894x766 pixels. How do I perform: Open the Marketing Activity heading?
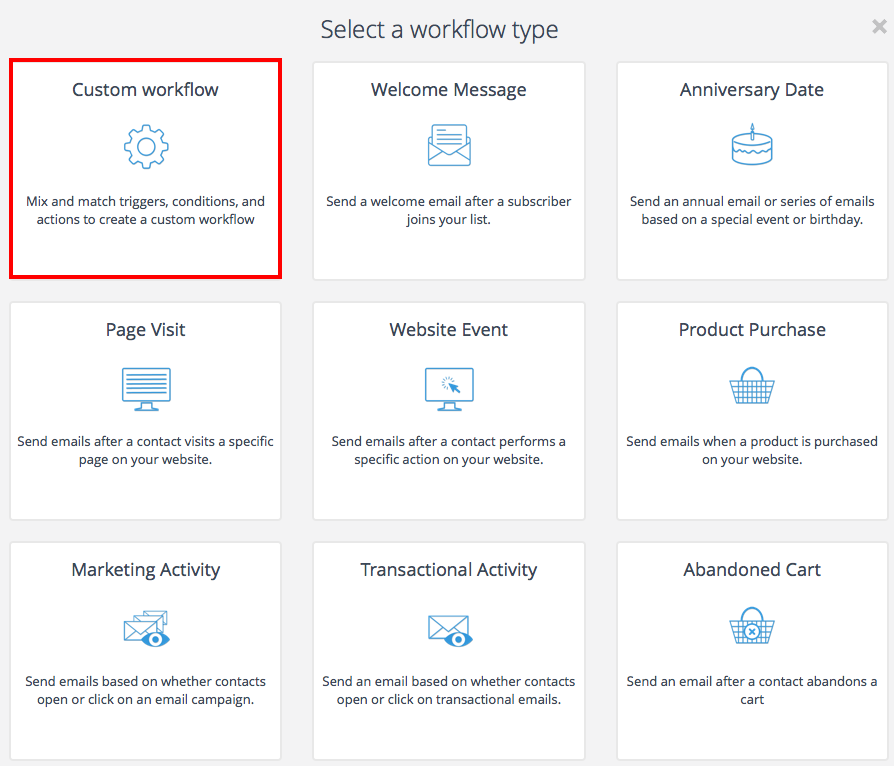(x=146, y=570)
